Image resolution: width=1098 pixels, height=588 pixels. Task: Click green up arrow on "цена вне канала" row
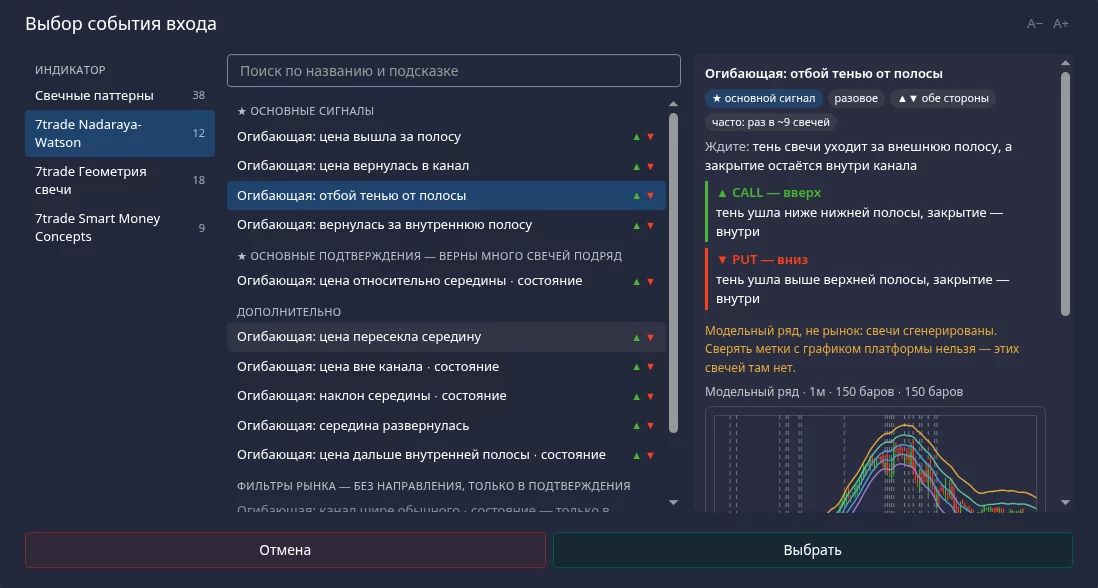637,367
